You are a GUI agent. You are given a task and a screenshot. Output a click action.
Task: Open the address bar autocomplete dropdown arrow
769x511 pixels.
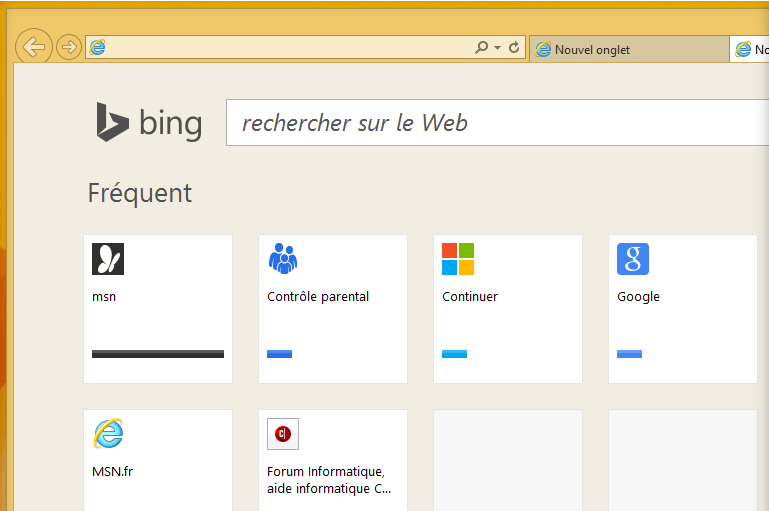pyautogui.click(x=497, y=48)
